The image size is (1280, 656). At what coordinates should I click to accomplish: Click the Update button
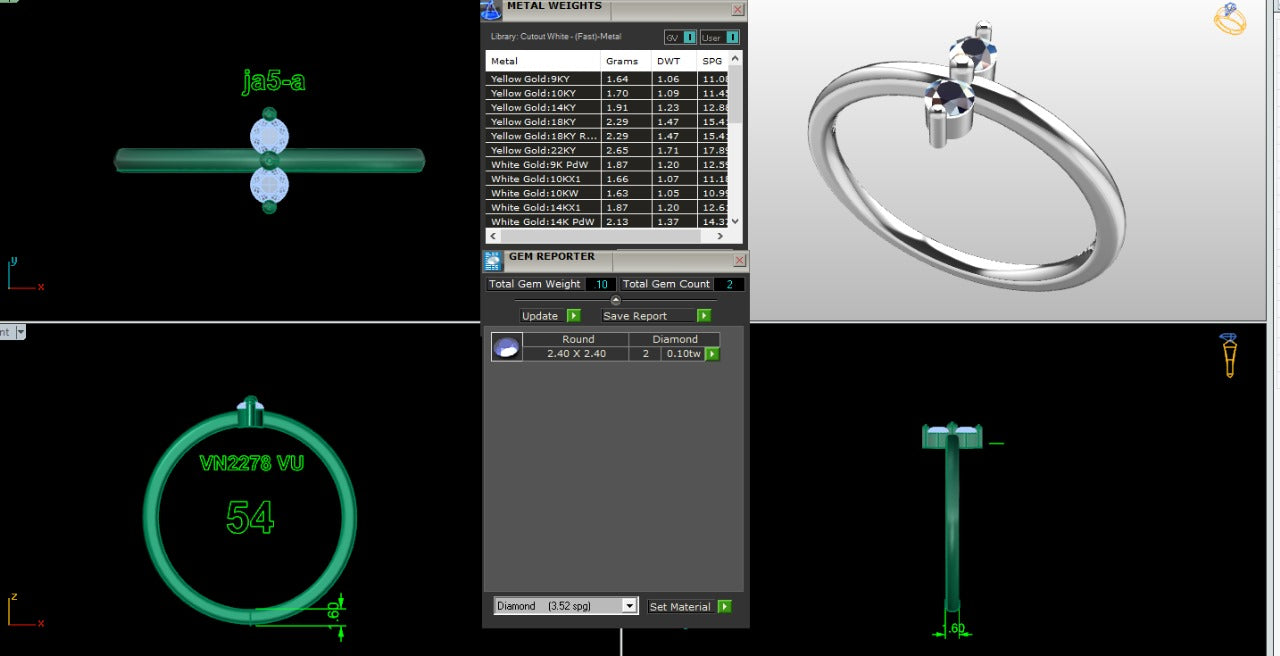[x=541, y=316]
